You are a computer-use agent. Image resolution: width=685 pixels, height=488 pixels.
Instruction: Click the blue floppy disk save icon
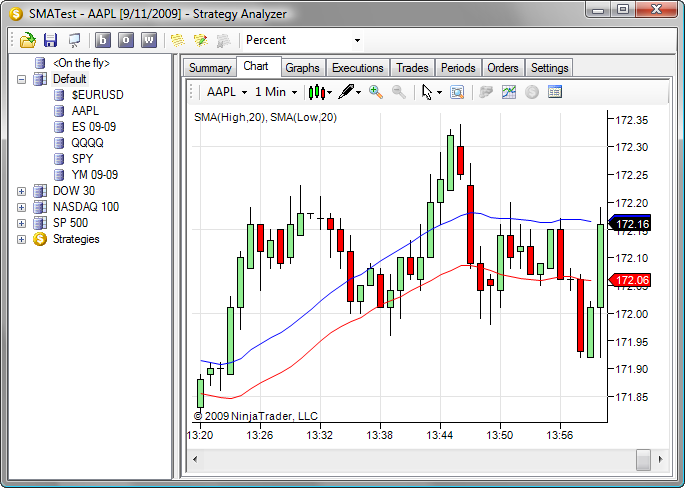tap(51, 40)
